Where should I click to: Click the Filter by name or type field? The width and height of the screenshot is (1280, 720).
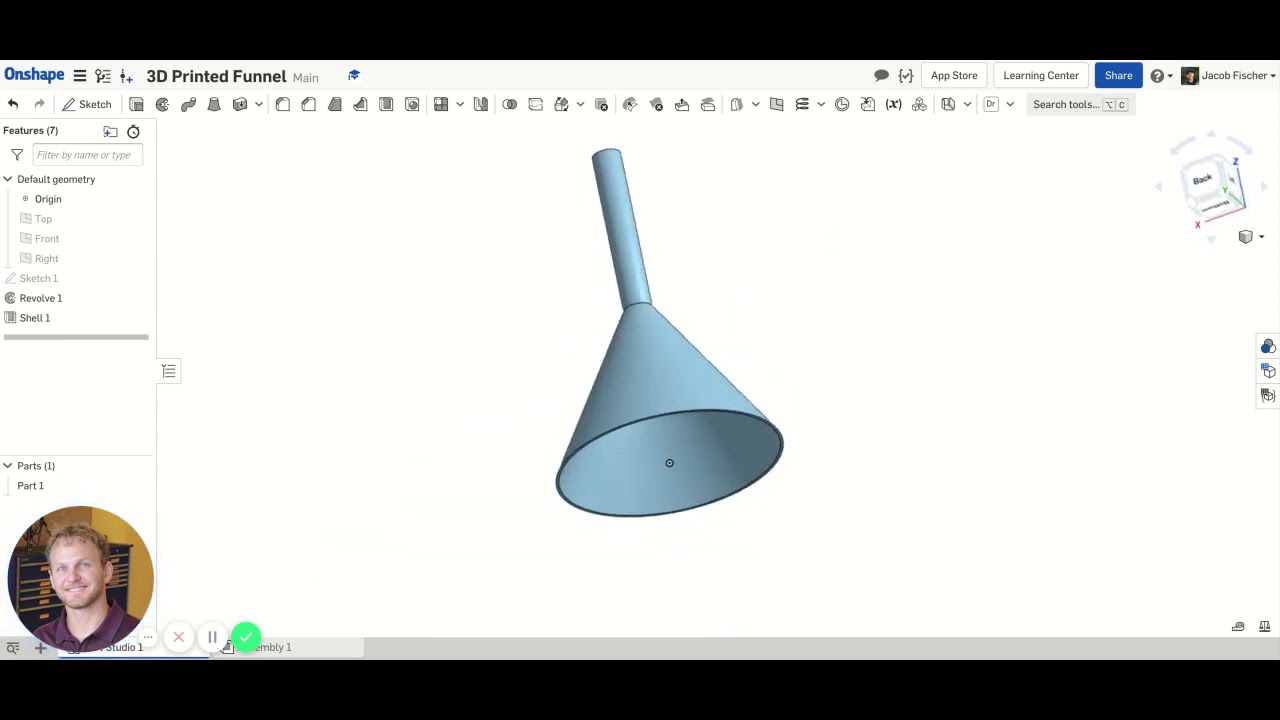point(88,155)
